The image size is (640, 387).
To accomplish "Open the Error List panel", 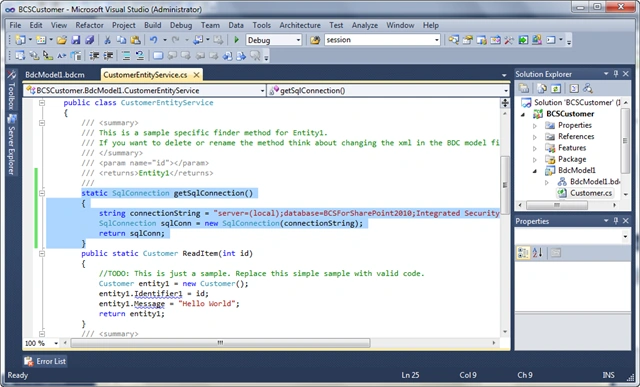I will point(45,361).
